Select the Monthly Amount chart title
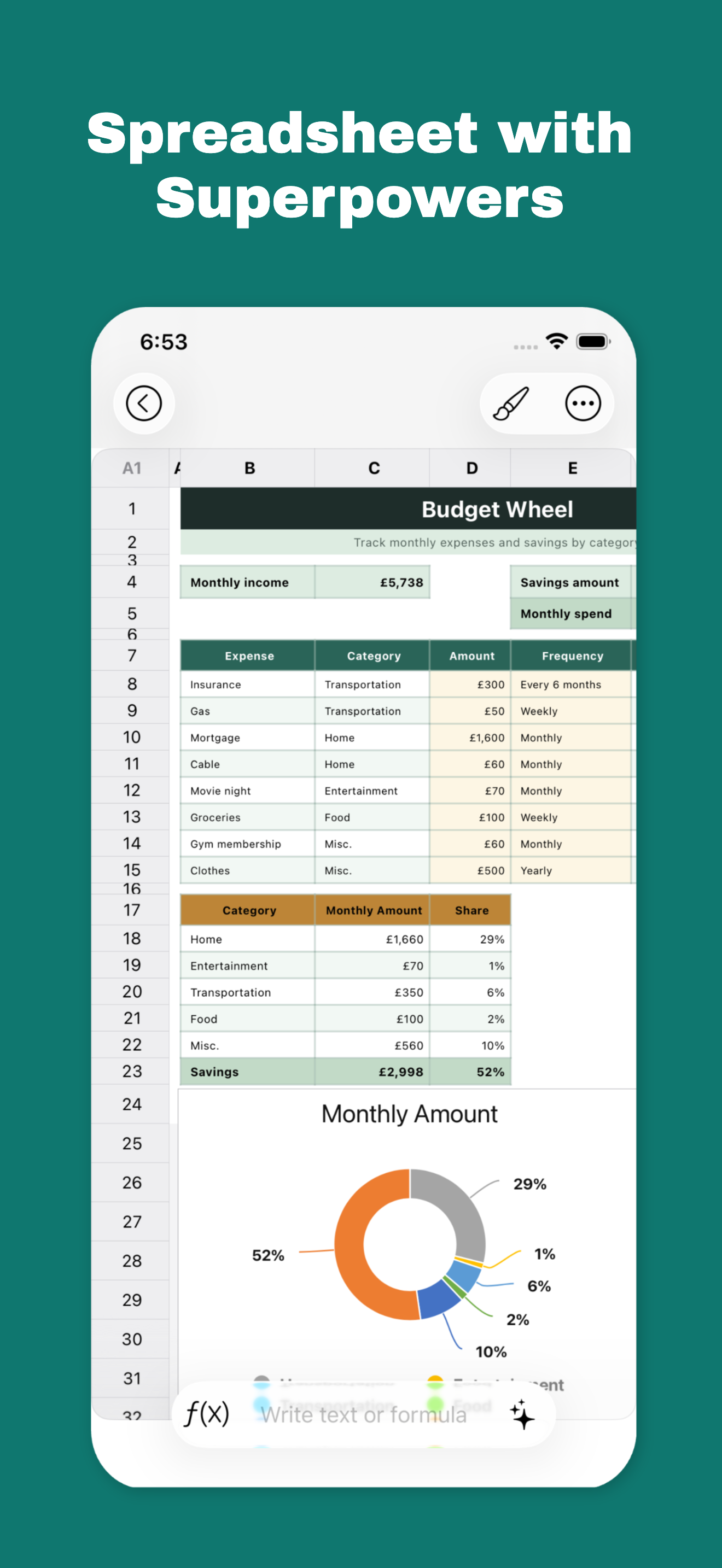The height and width of the screenshot is (1568, 722). (x=409, y=1114)
